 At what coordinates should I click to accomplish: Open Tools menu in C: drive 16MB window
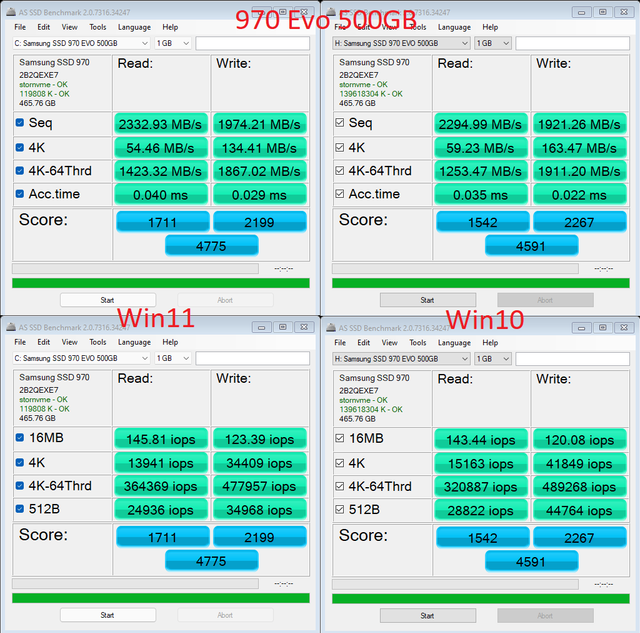(x=98, y=342)
